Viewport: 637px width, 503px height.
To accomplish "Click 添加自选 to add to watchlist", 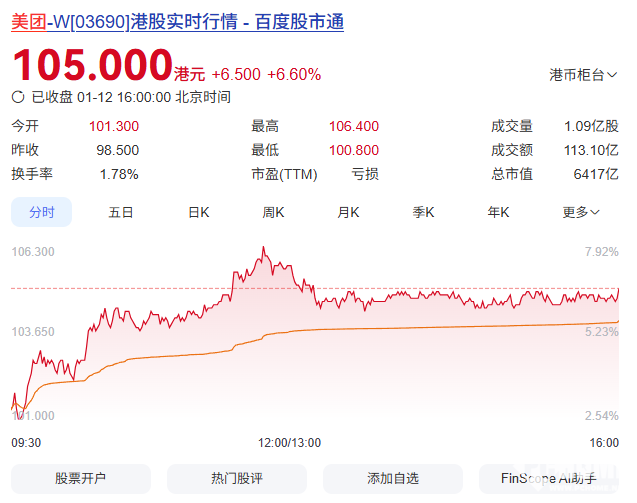I will [393, 478].
